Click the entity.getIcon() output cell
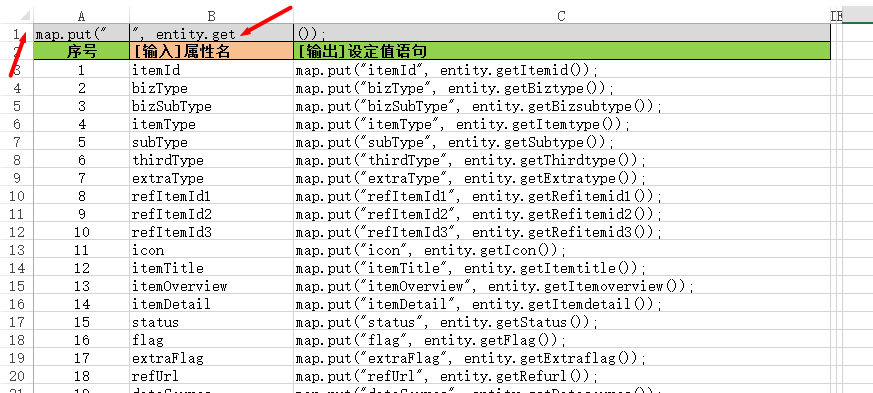 point(562,250)
